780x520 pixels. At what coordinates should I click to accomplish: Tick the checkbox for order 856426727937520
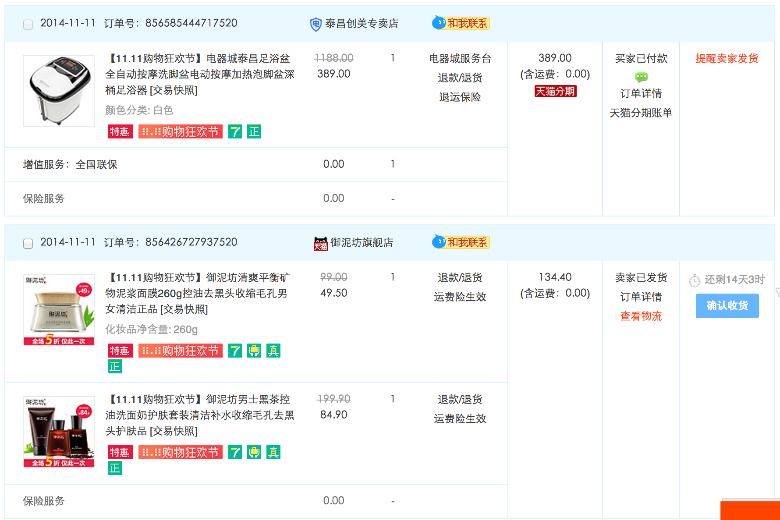coord(28,243)
